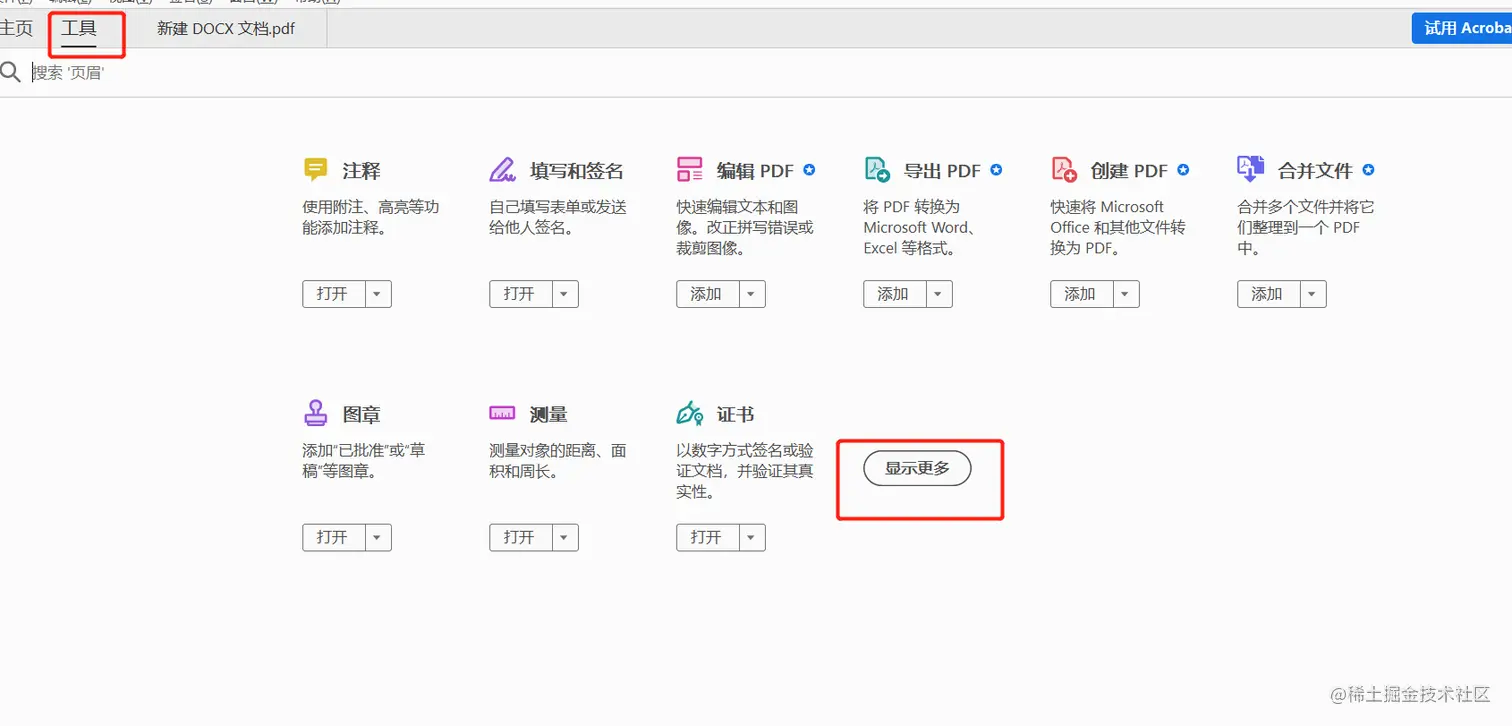Click the premium star badge beside 创建 PDF
Screen dimensions: 1512x726
[1183, 170]
